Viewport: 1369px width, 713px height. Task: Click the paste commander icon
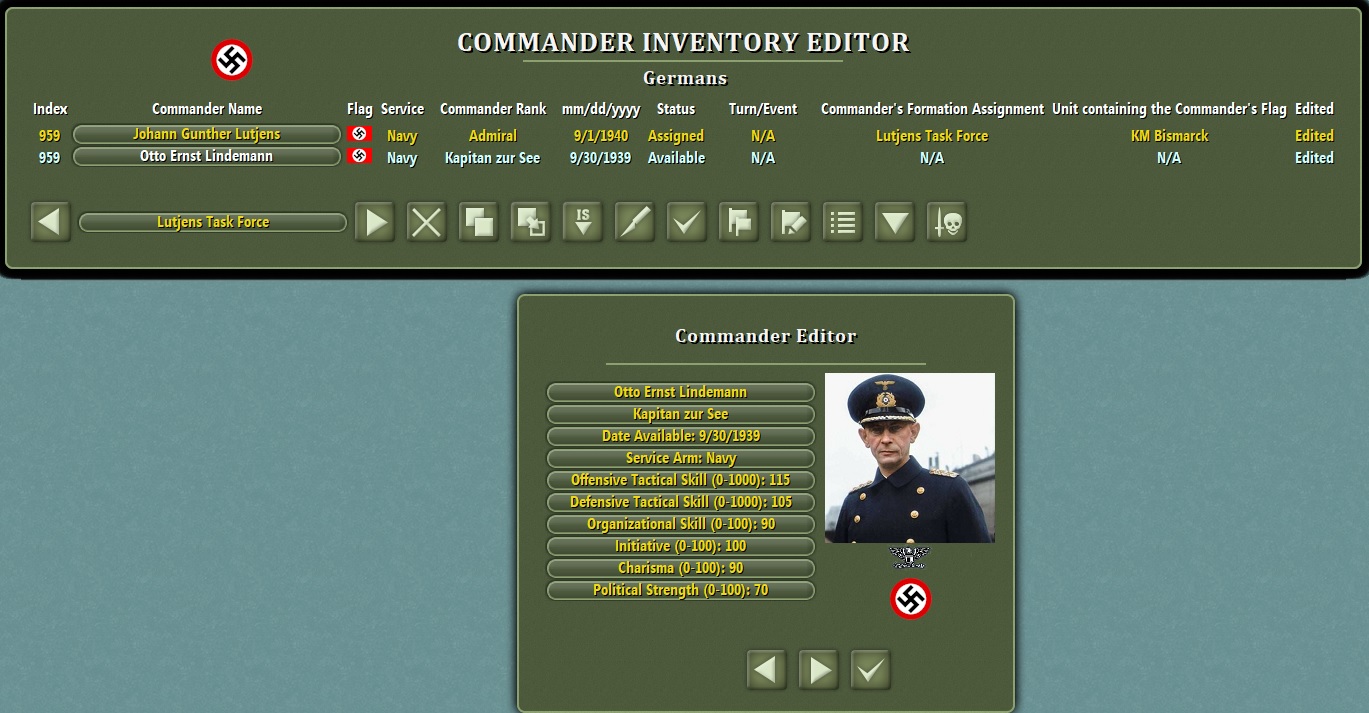(x=530, y=221)
